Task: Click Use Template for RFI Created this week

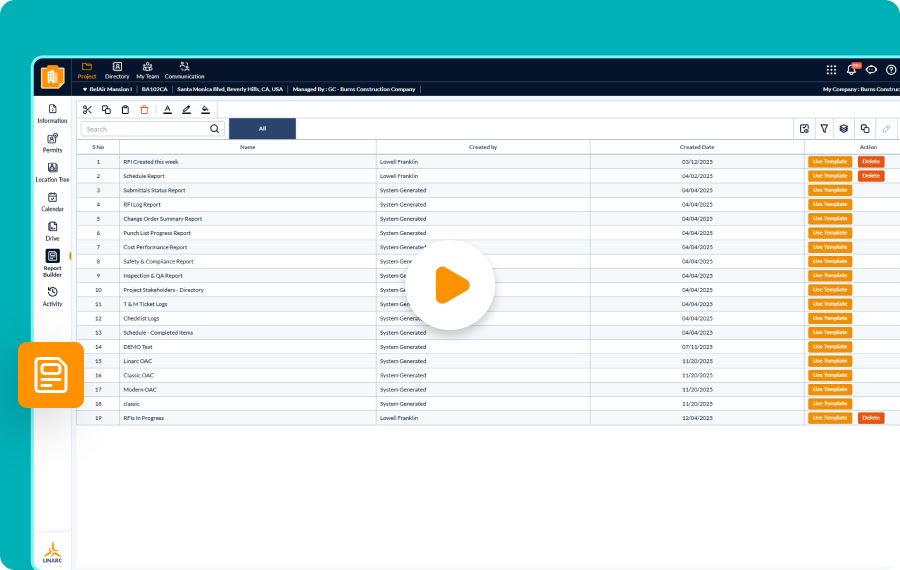Action: (830, 161)
